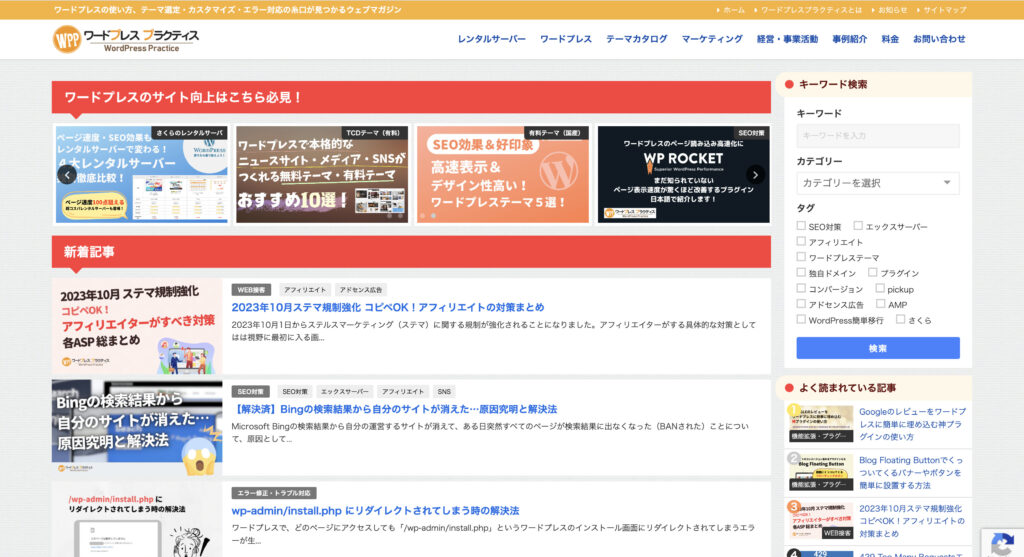The width and height of the screenshot is (1024, 557).
Task: Check the プラグイン tag checkbox
Action: (873, 272)
